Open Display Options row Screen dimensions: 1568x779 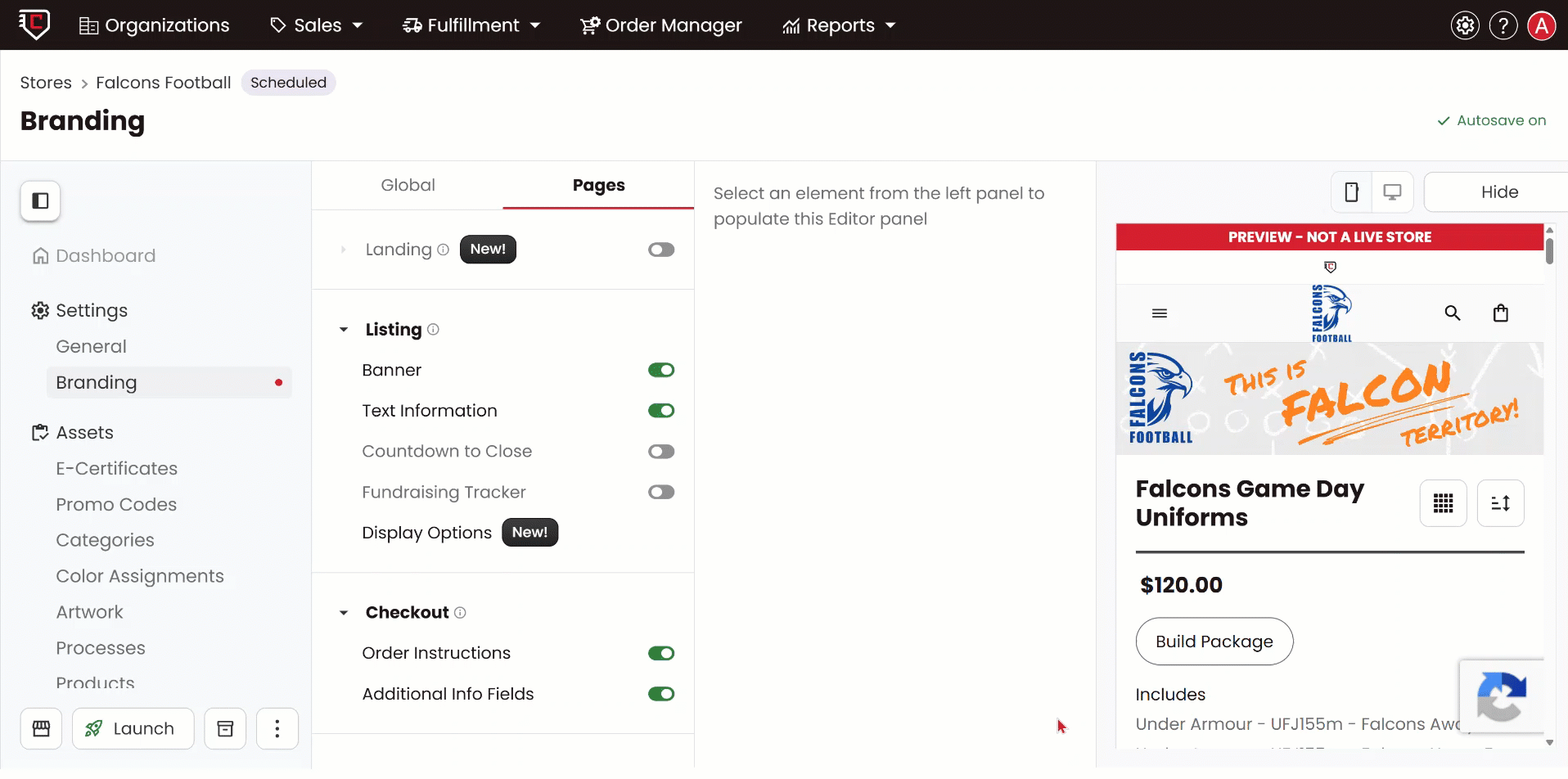426,533
